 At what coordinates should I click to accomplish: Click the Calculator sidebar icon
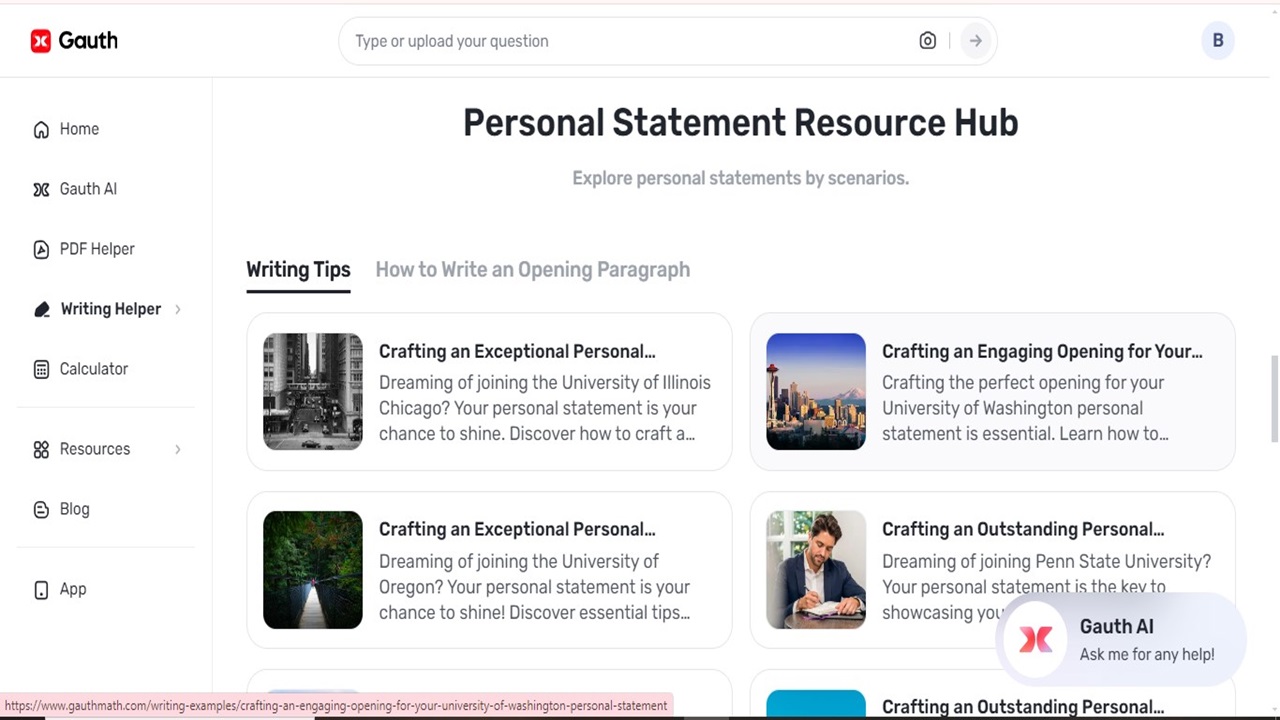tap(41, 369)
